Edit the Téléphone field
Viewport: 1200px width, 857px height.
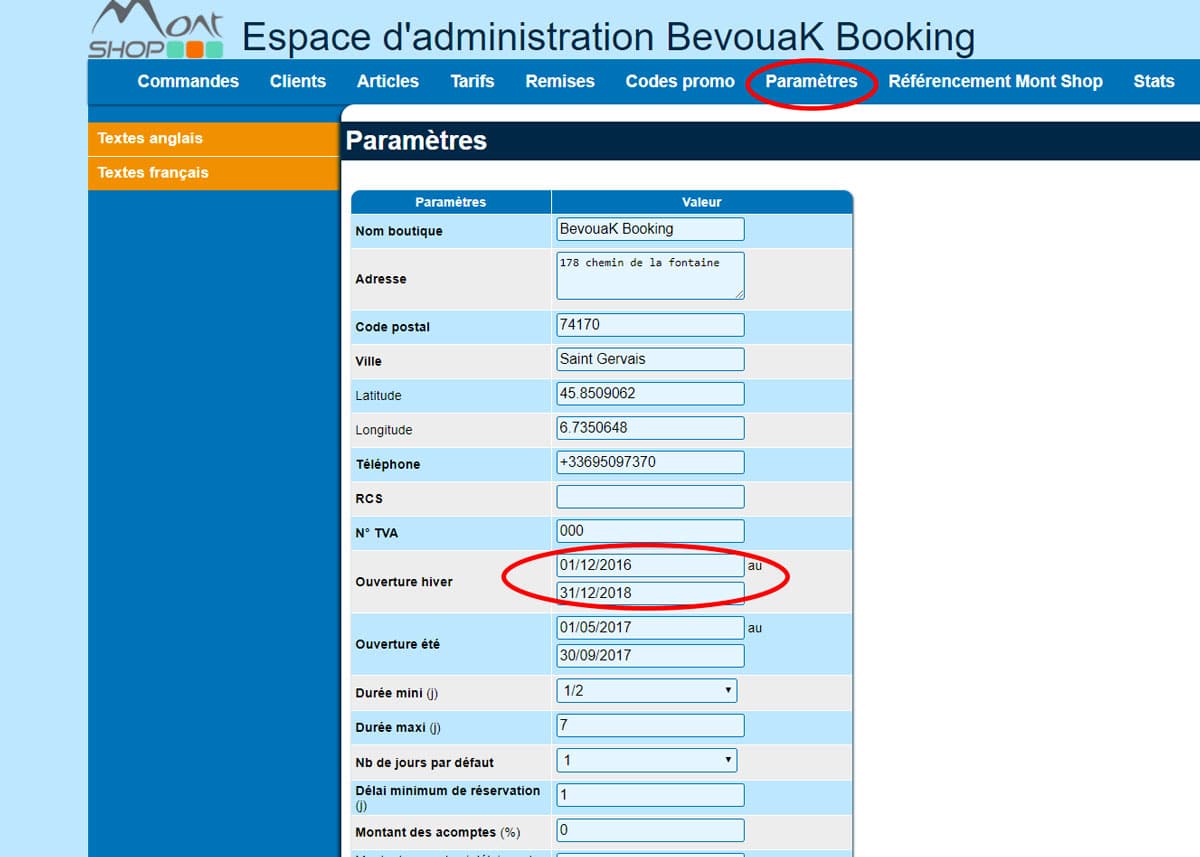(x=650, y=462)
